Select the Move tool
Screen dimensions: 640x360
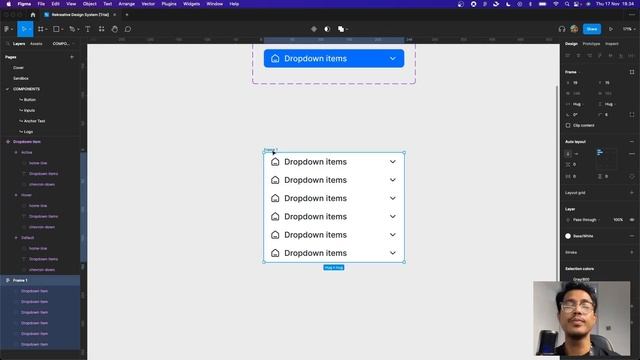tap(24, 29)
